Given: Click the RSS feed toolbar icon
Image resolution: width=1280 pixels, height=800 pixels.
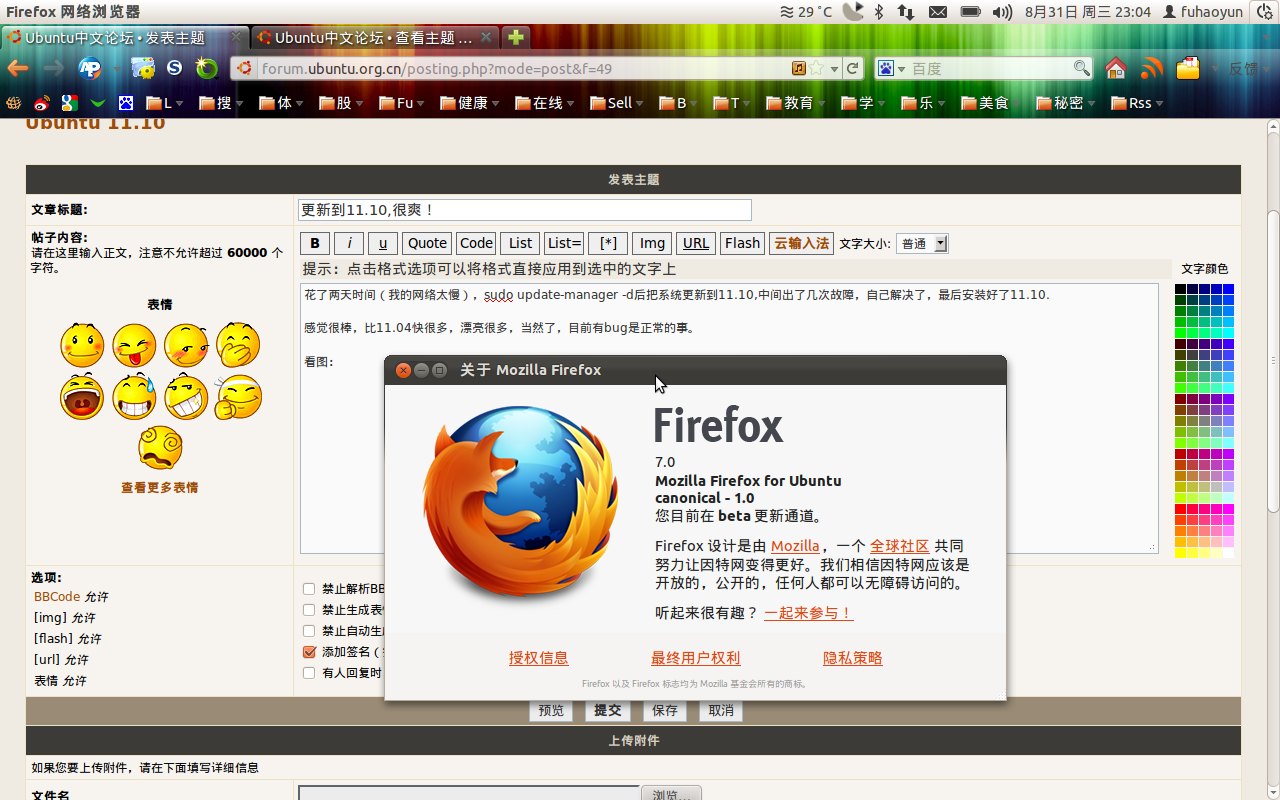Looking at the screenshot, I should click(1152, 68).
